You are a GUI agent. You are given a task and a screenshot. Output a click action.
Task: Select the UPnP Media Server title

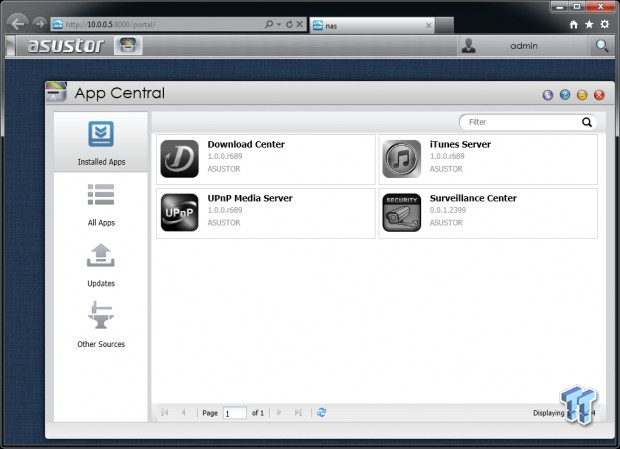(x=250, y=198)
